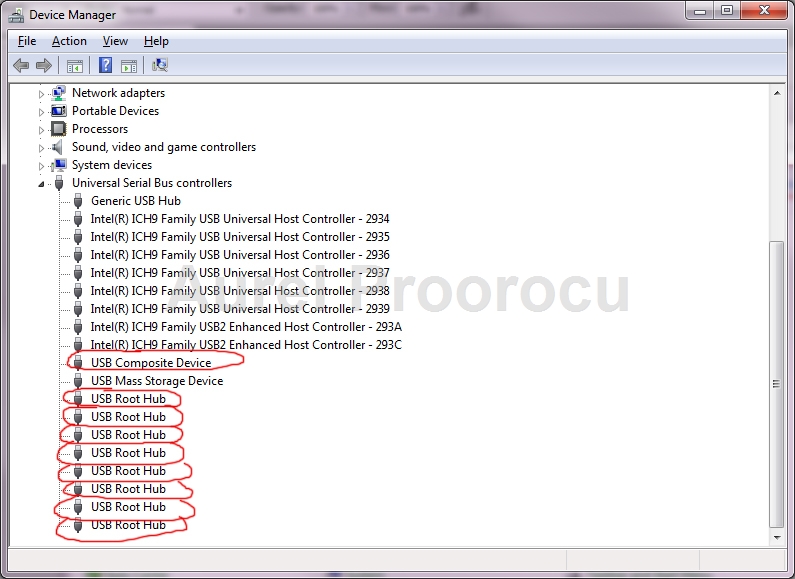Click the vertical scrollbar thumb

(776, 384)
